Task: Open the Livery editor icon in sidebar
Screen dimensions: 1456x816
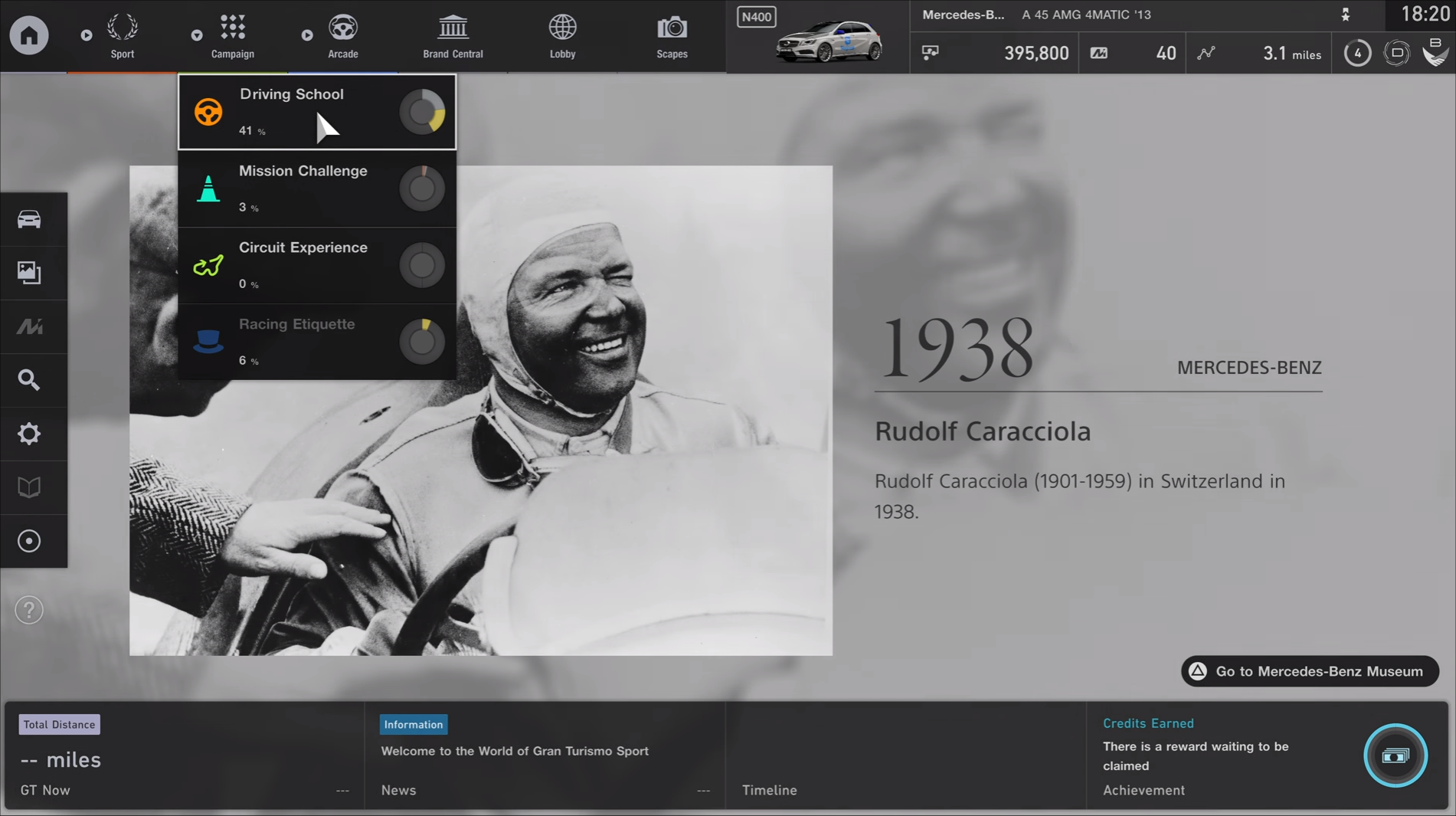Action: (x=29, y=326)
